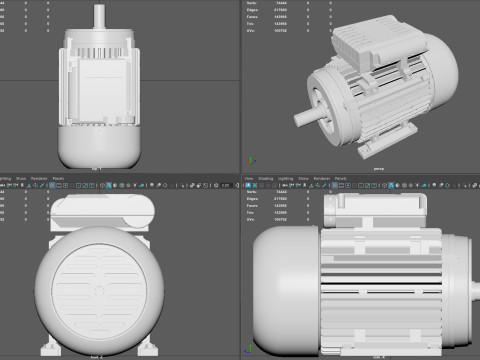Toggle isolate select in side view toolbar
Viewport: 480px width, 360px height.
pyautogui.click(x=465, y=185)
